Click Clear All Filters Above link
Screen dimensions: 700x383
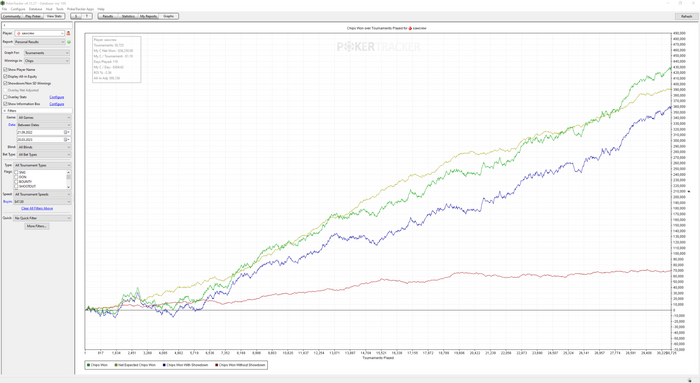pyautogui.click(x=37, y=208)
